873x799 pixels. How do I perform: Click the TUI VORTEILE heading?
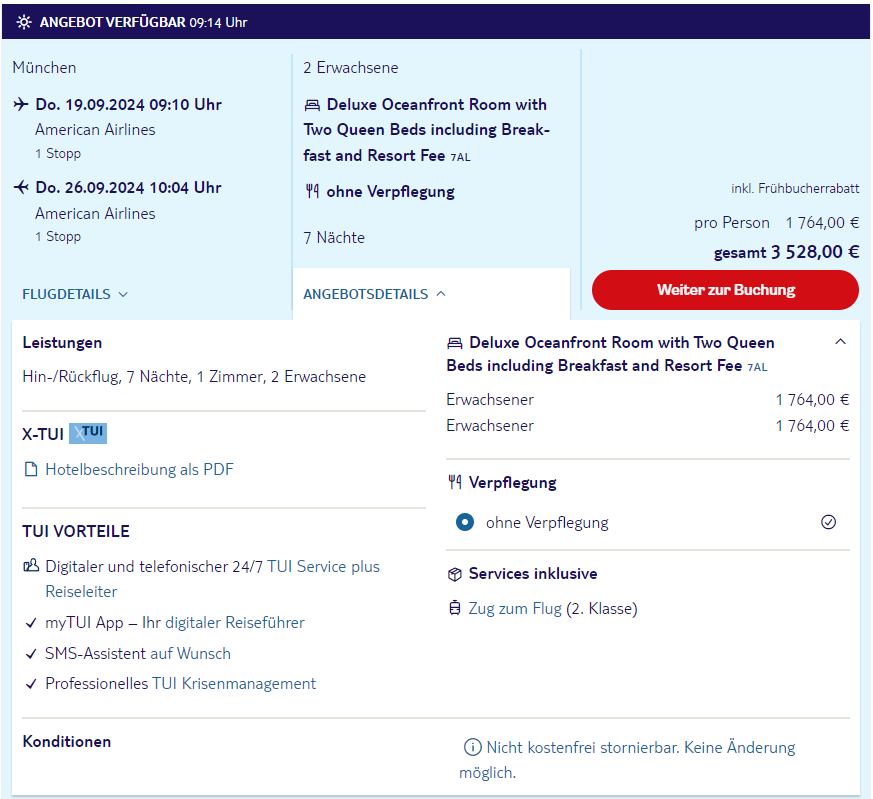point(76,531)
